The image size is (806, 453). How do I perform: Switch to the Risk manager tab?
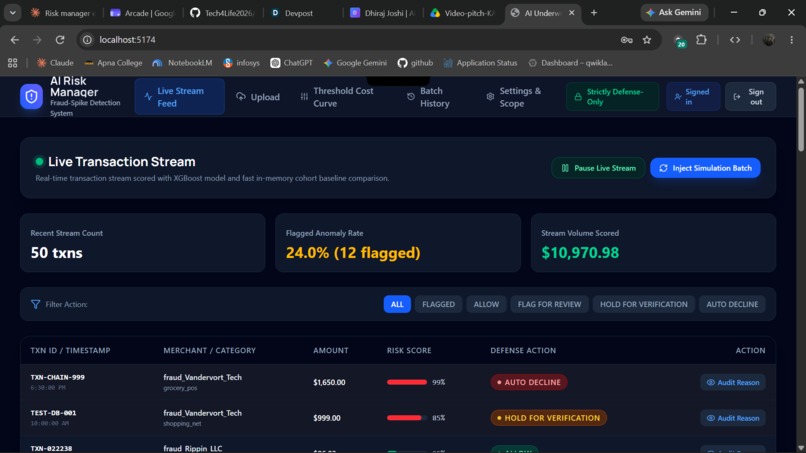63,13
